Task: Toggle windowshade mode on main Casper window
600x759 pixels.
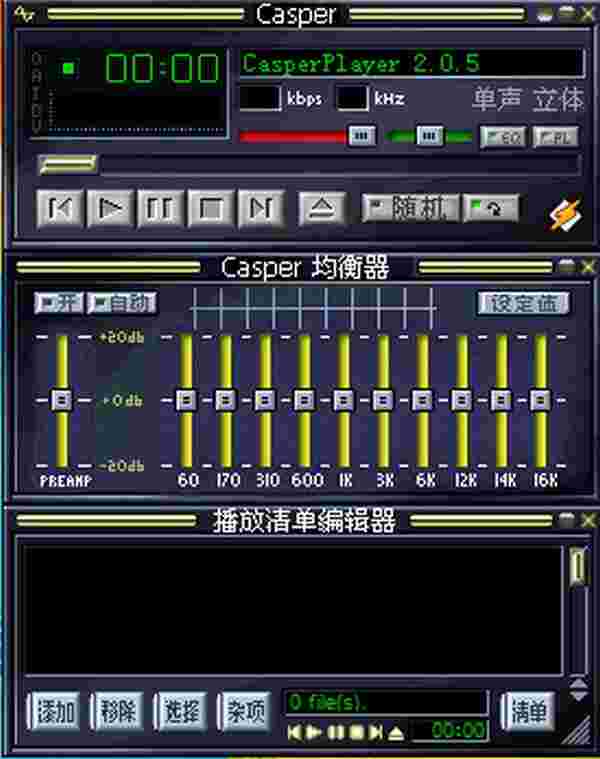Action: click(x=567, y=14)
